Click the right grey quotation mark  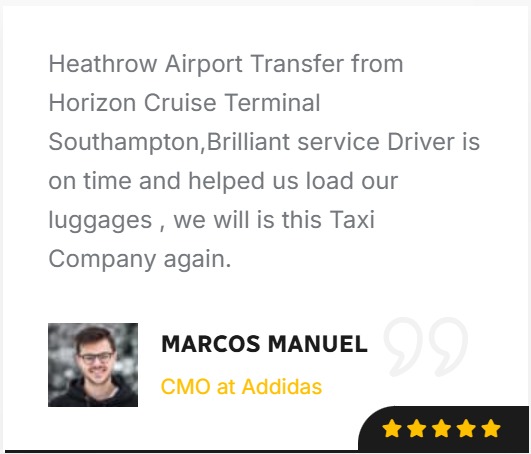tap(447, 347)
